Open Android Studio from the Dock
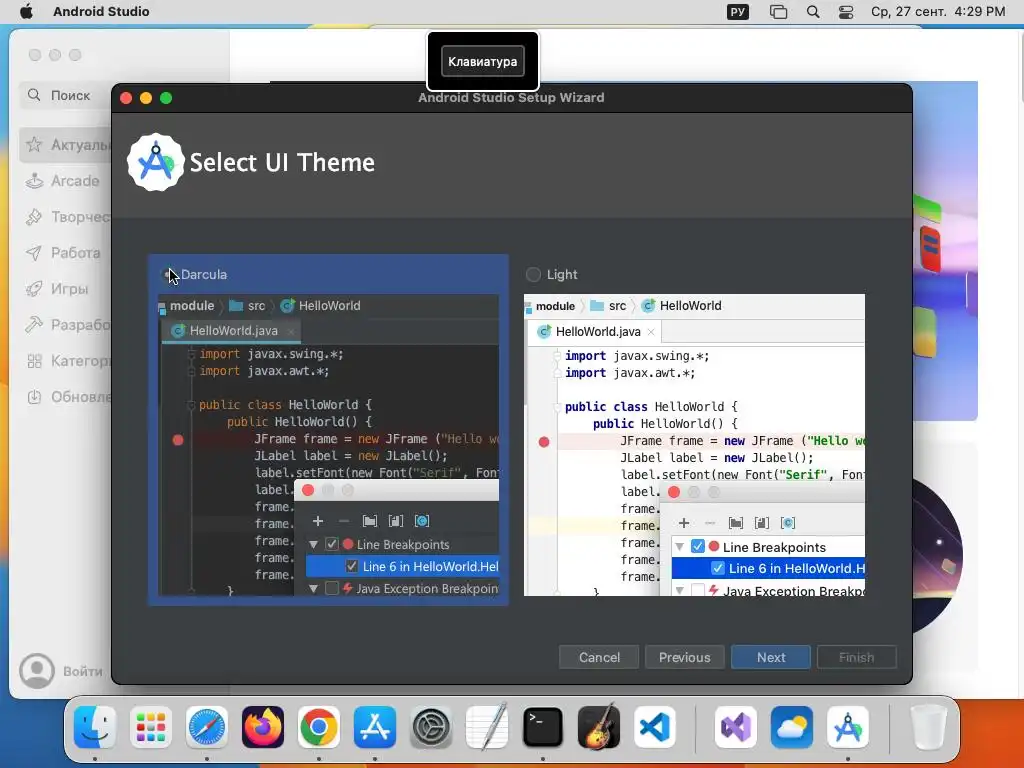This screenshot has width=1024, height=768. coord(848,727)
